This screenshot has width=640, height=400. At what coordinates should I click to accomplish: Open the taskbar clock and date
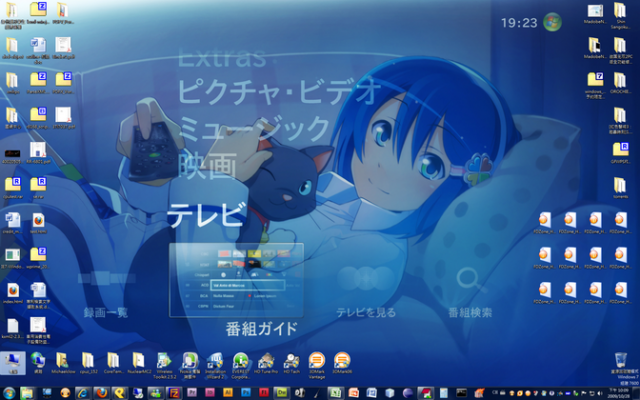(x=621, y=393)
